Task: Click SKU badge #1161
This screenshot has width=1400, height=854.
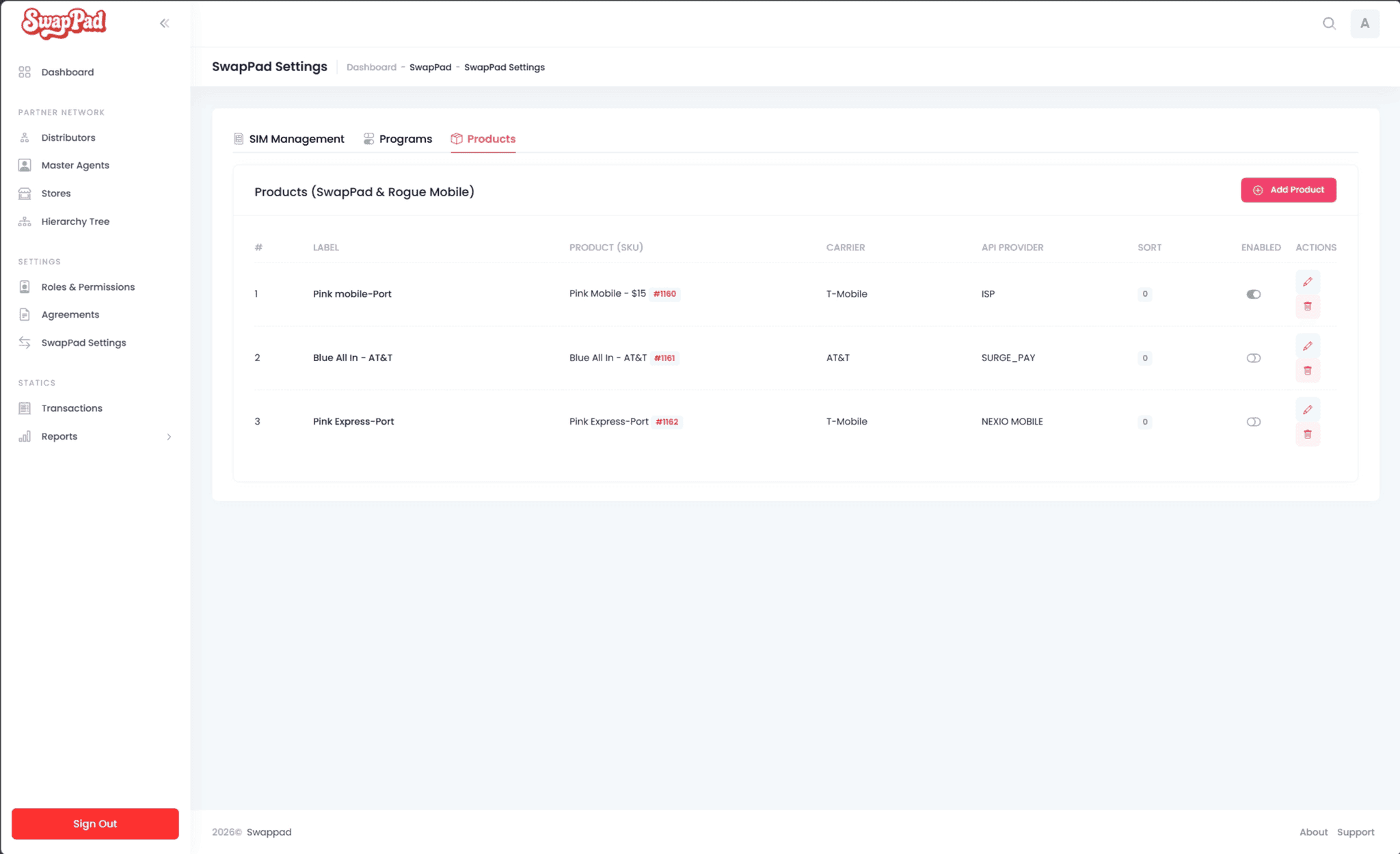Action: click(664, 358)
